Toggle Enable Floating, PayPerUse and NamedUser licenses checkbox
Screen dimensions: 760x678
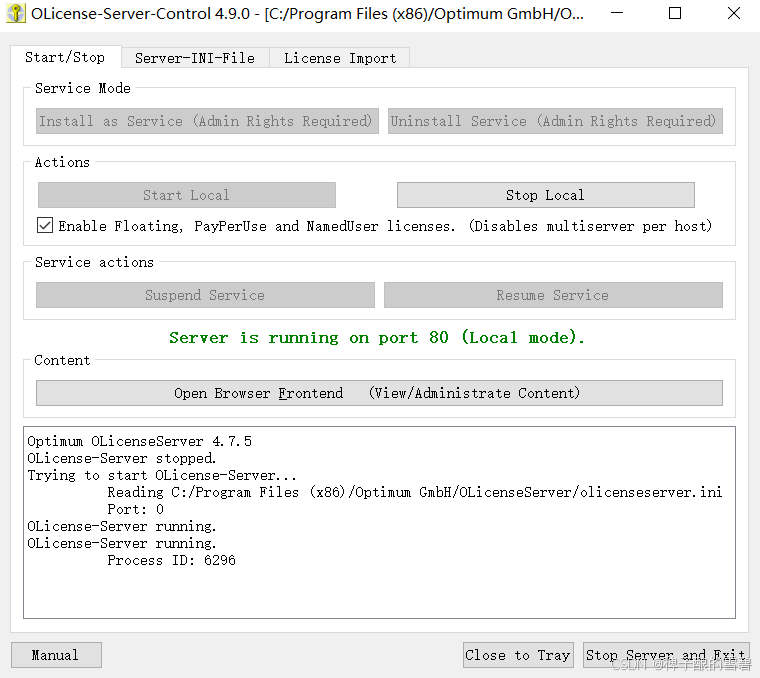tap(45, 225)
